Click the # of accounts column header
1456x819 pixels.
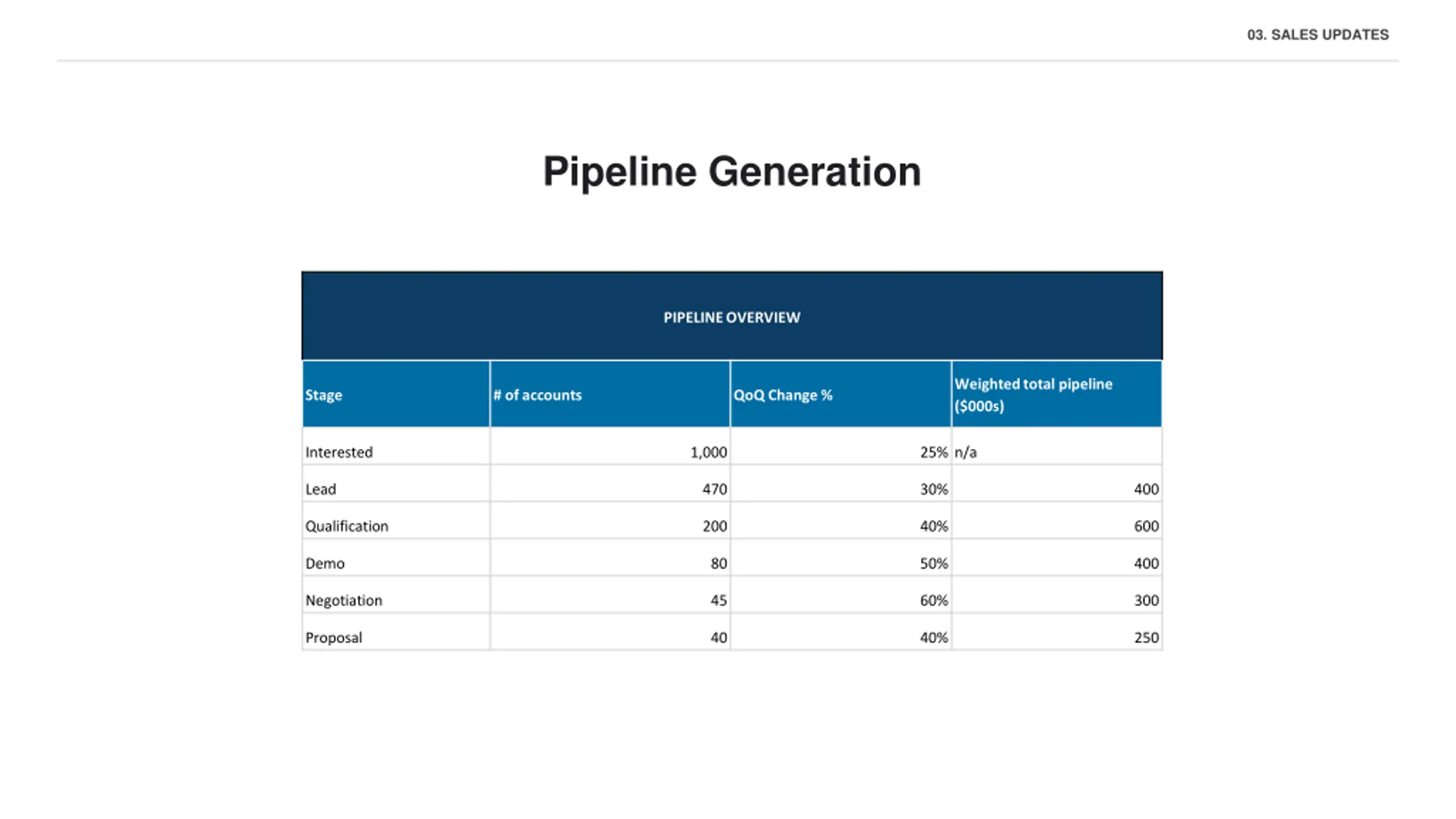point(537,395)
